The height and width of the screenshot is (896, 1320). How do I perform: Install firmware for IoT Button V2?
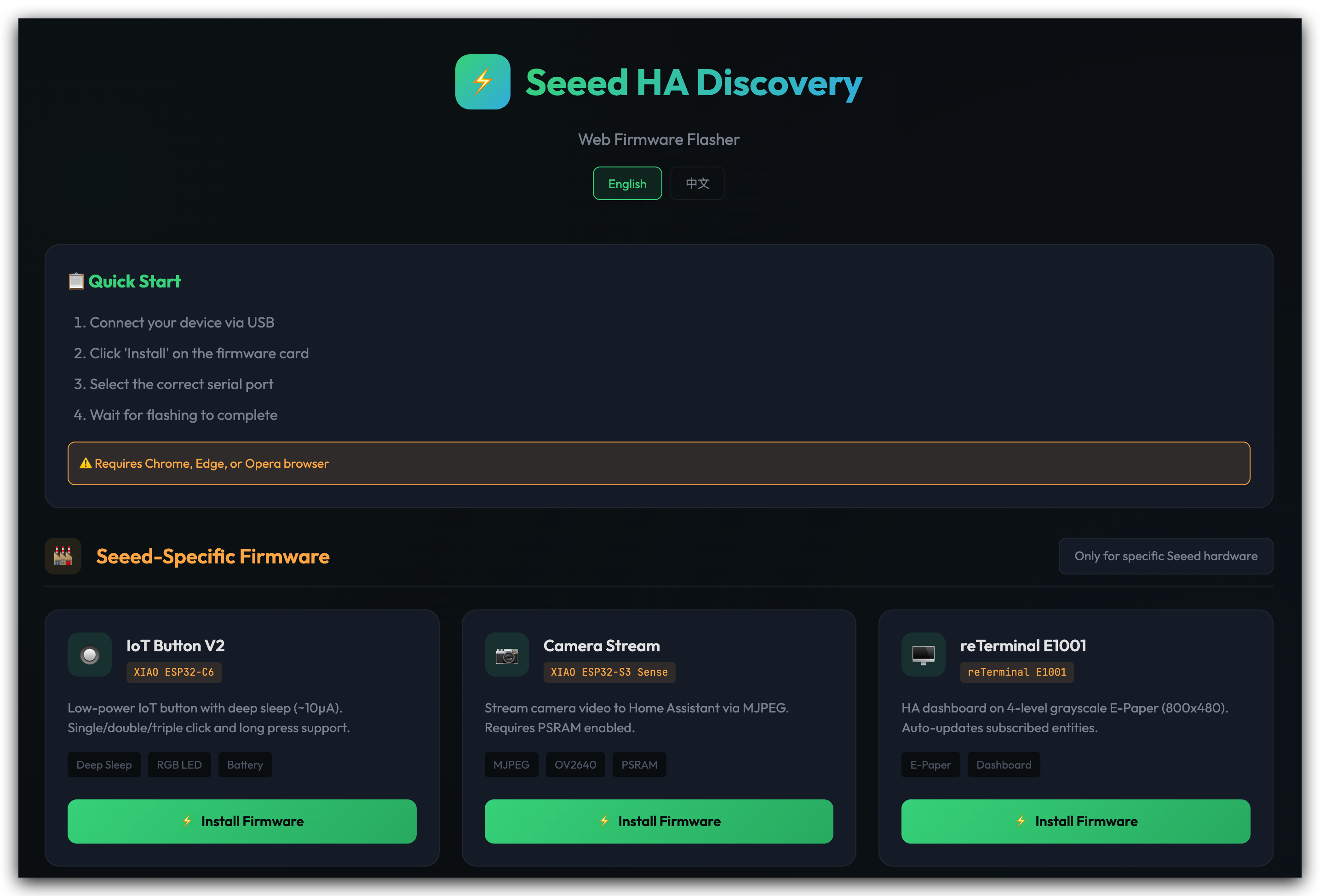coord(241,821)
